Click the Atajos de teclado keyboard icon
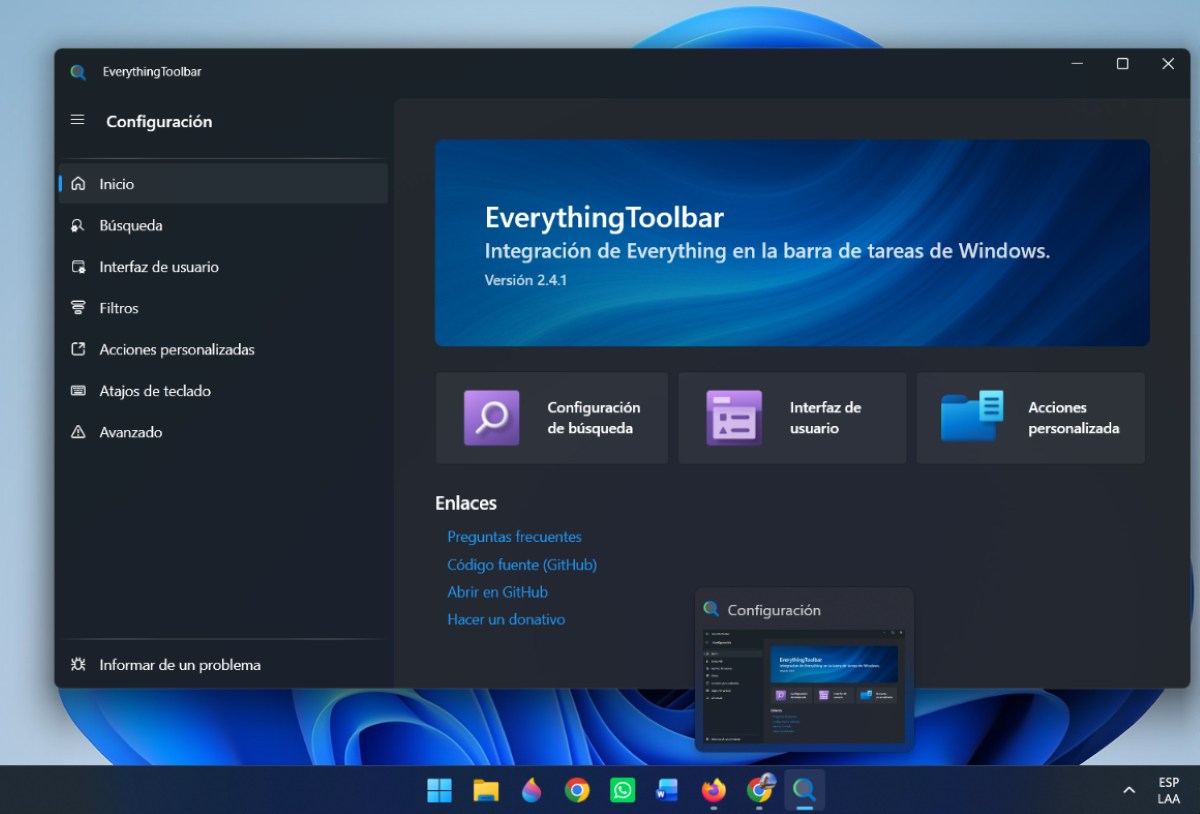 click(78, 391)
